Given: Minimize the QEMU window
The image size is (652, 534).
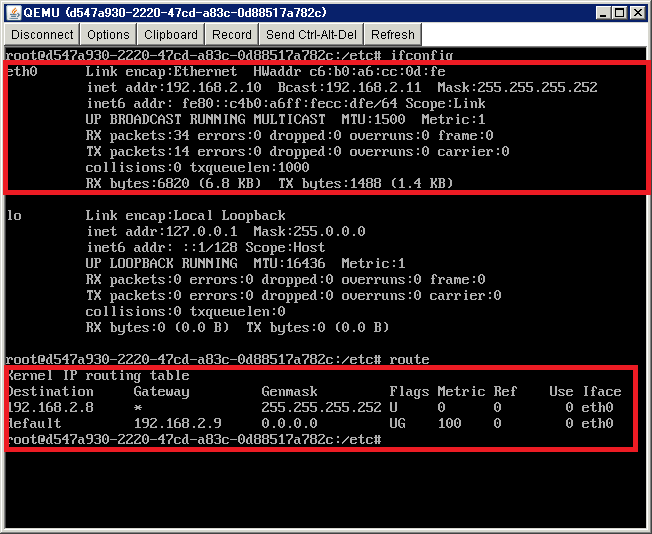Looking at the screenshot, I should pos(603,13).
